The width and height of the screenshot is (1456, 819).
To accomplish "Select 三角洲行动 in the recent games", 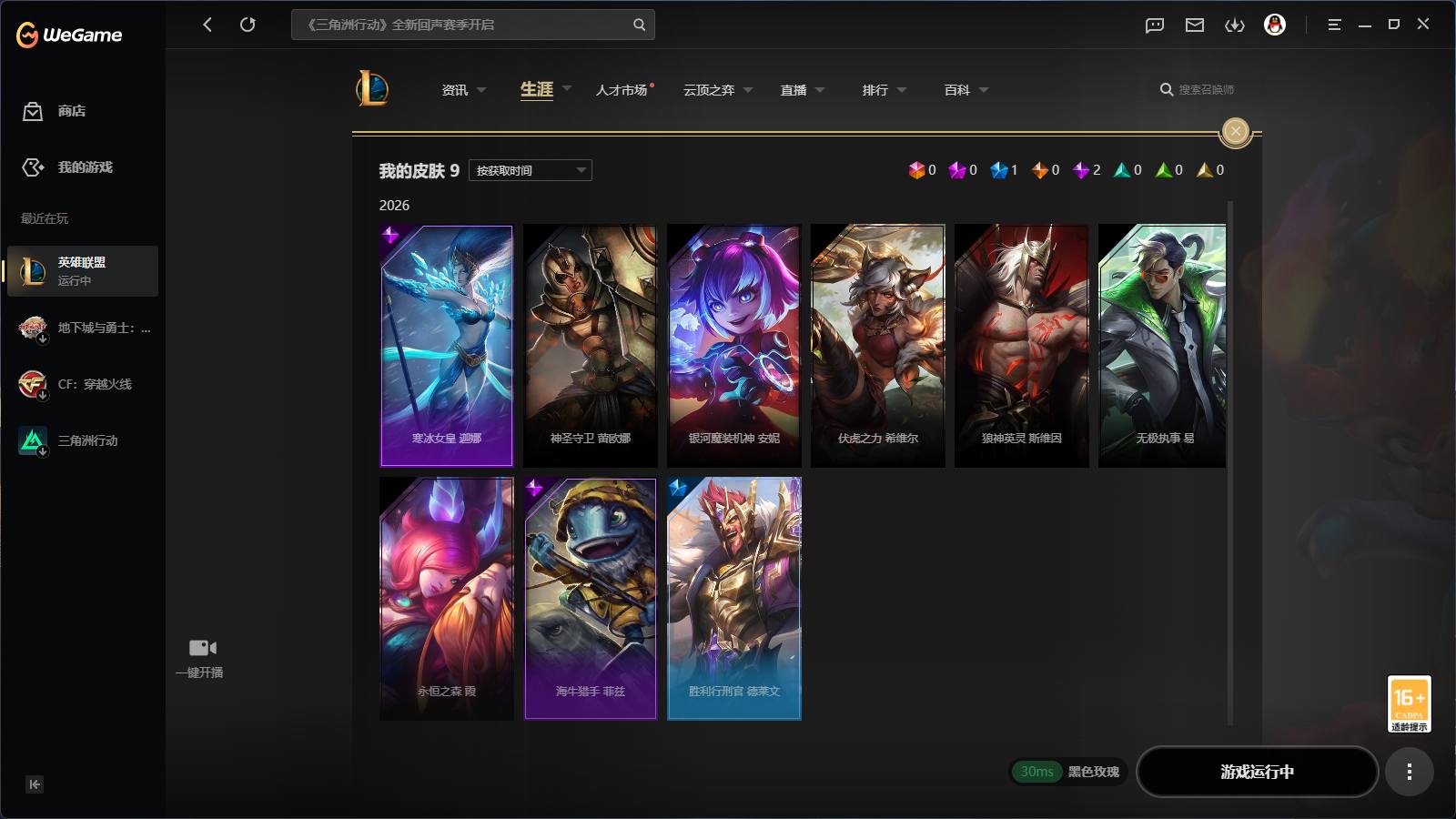I will point(83,440).
